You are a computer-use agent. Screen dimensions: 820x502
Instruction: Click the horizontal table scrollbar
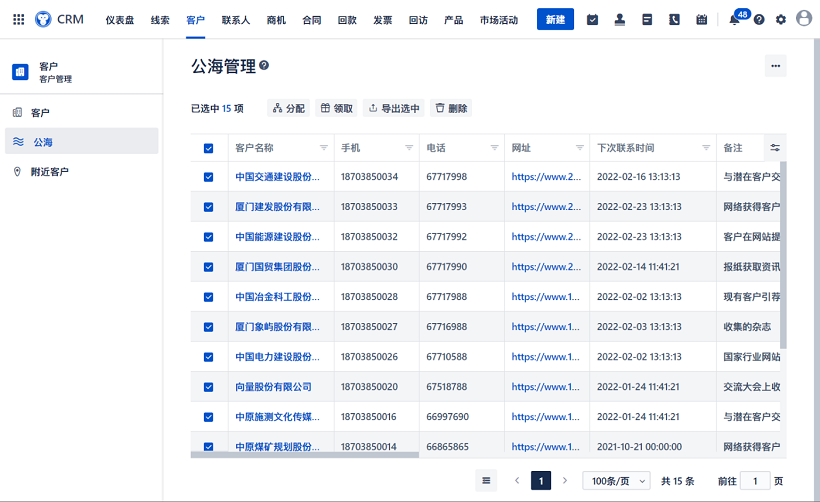[x=305, y=454]
